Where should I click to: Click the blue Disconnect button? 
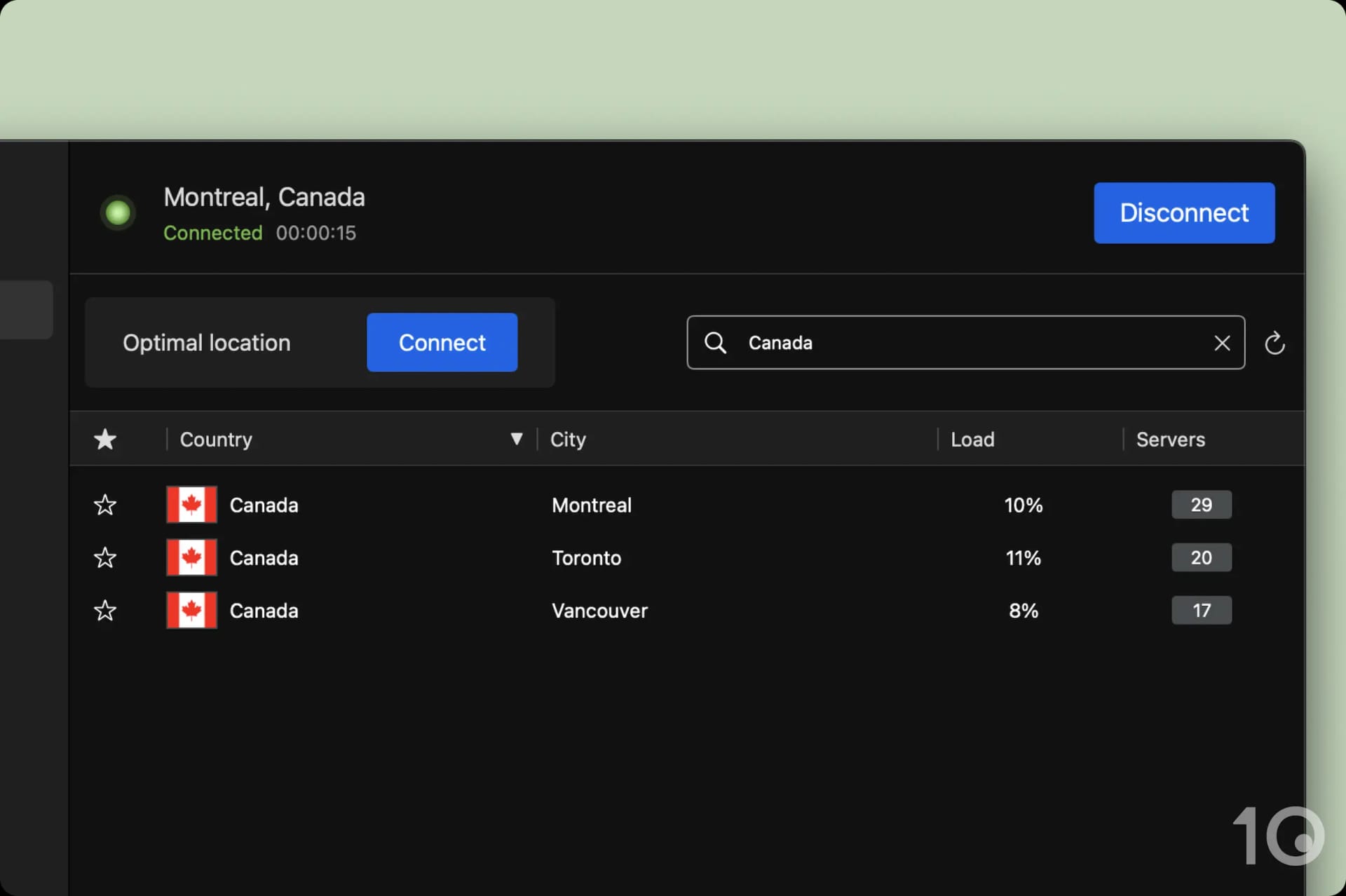tap(1184, 212)
